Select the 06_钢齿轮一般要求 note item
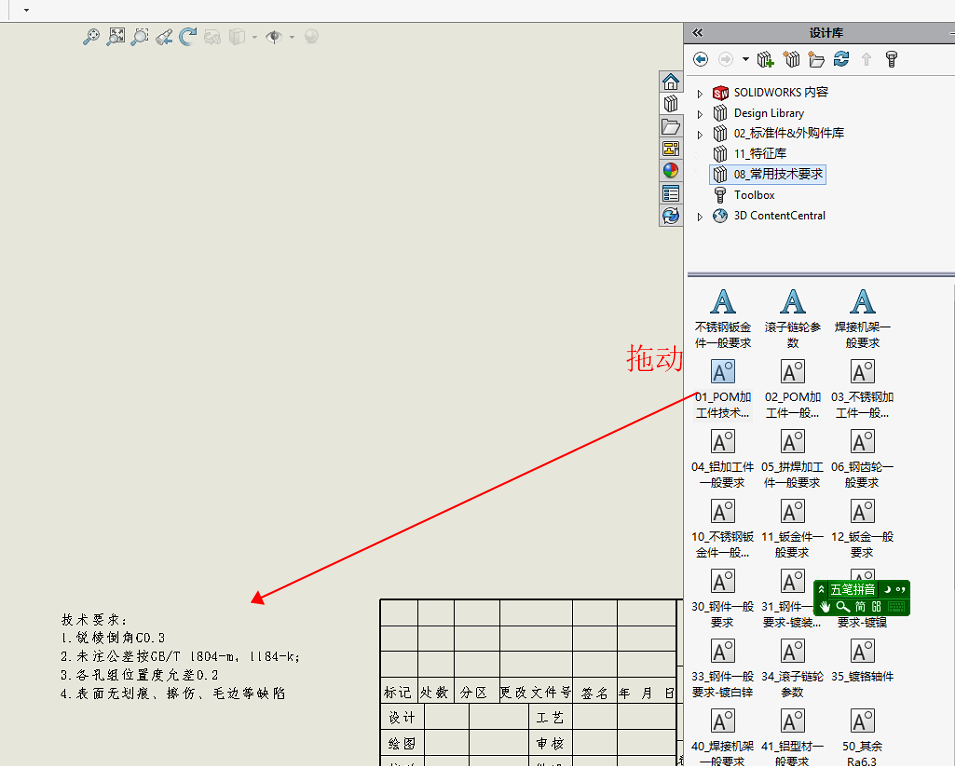This screenshot has width=955, height=766. pos(862,459)
